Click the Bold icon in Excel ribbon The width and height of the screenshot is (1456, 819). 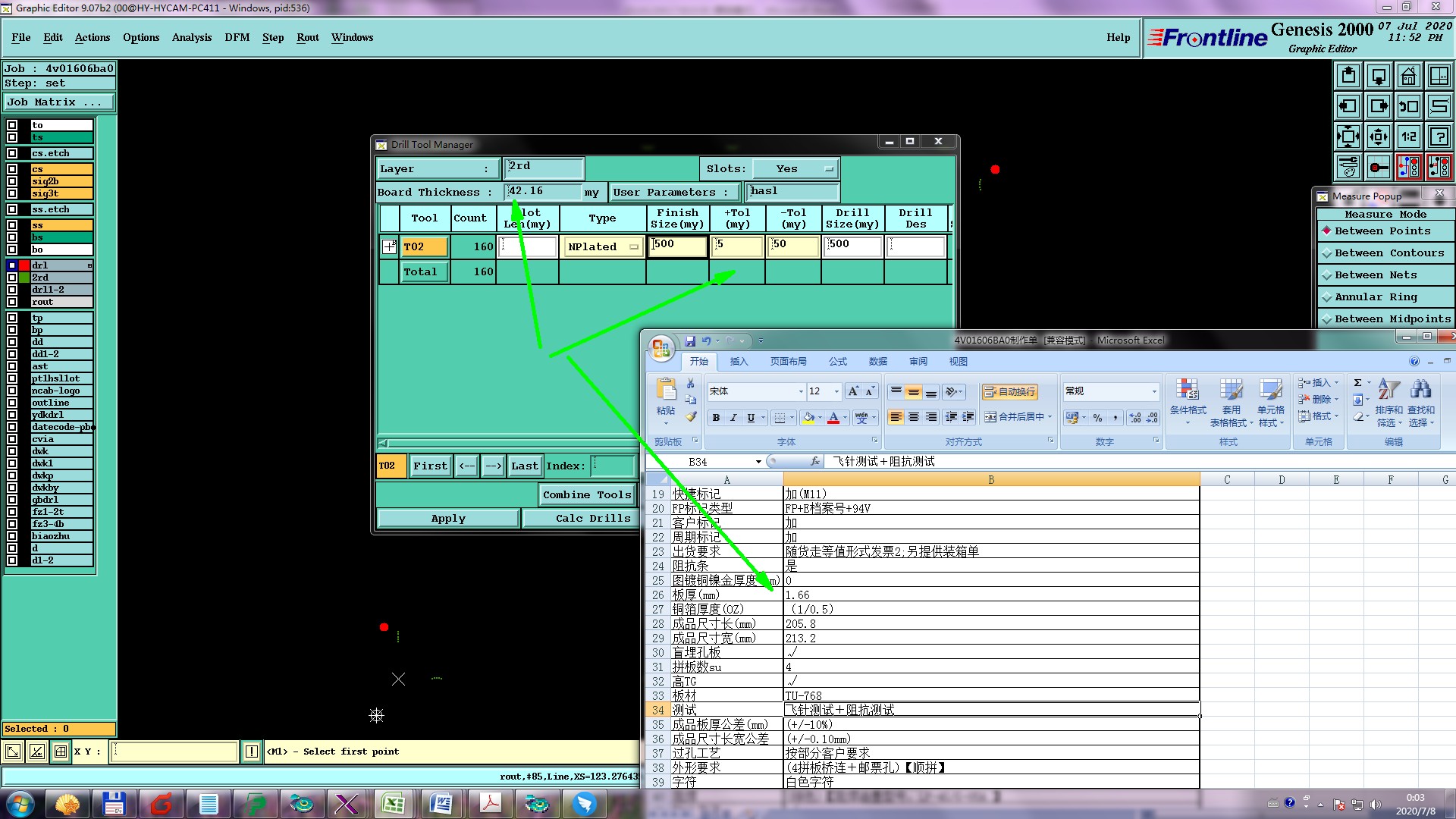716,417
